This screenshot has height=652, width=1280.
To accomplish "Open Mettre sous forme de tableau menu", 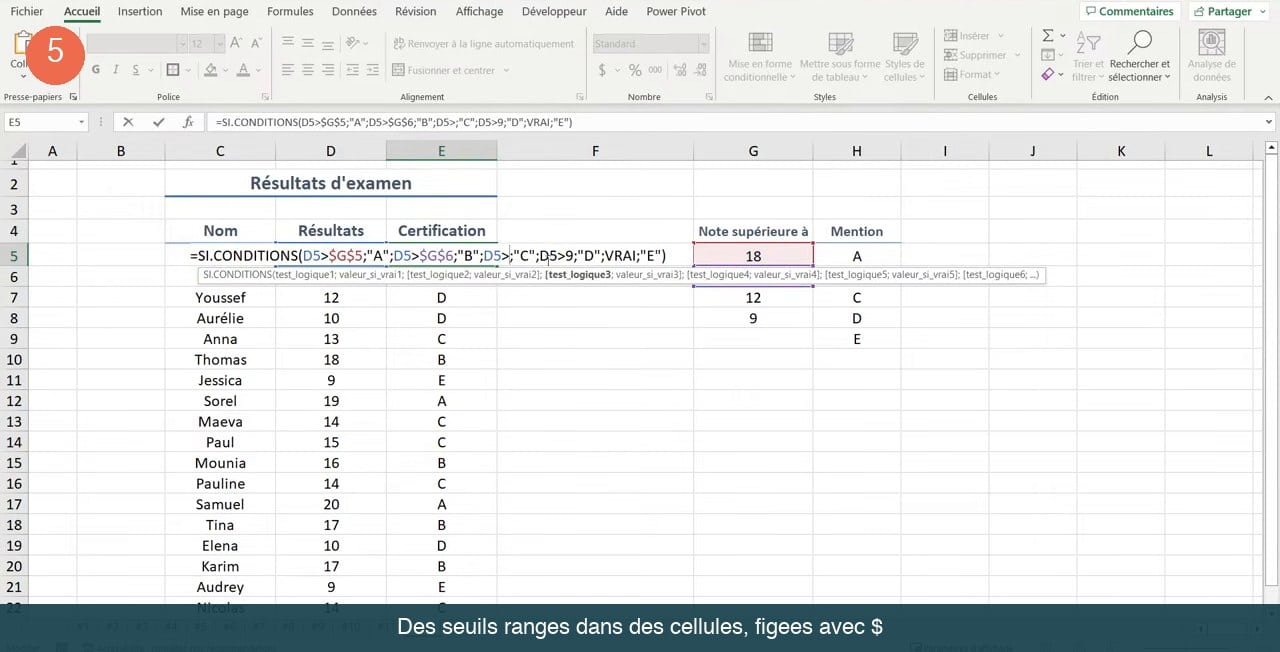I will pos(840,57).
